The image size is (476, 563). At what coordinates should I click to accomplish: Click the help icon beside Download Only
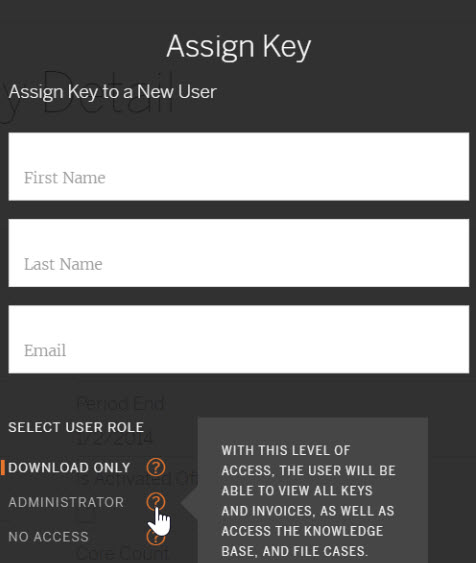pos(156,467)
